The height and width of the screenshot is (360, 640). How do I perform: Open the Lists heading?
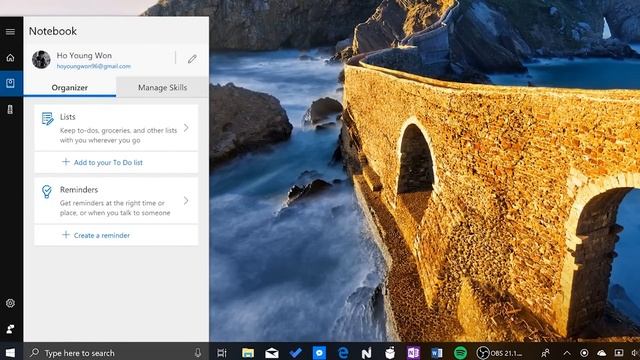tap(68, 117)
